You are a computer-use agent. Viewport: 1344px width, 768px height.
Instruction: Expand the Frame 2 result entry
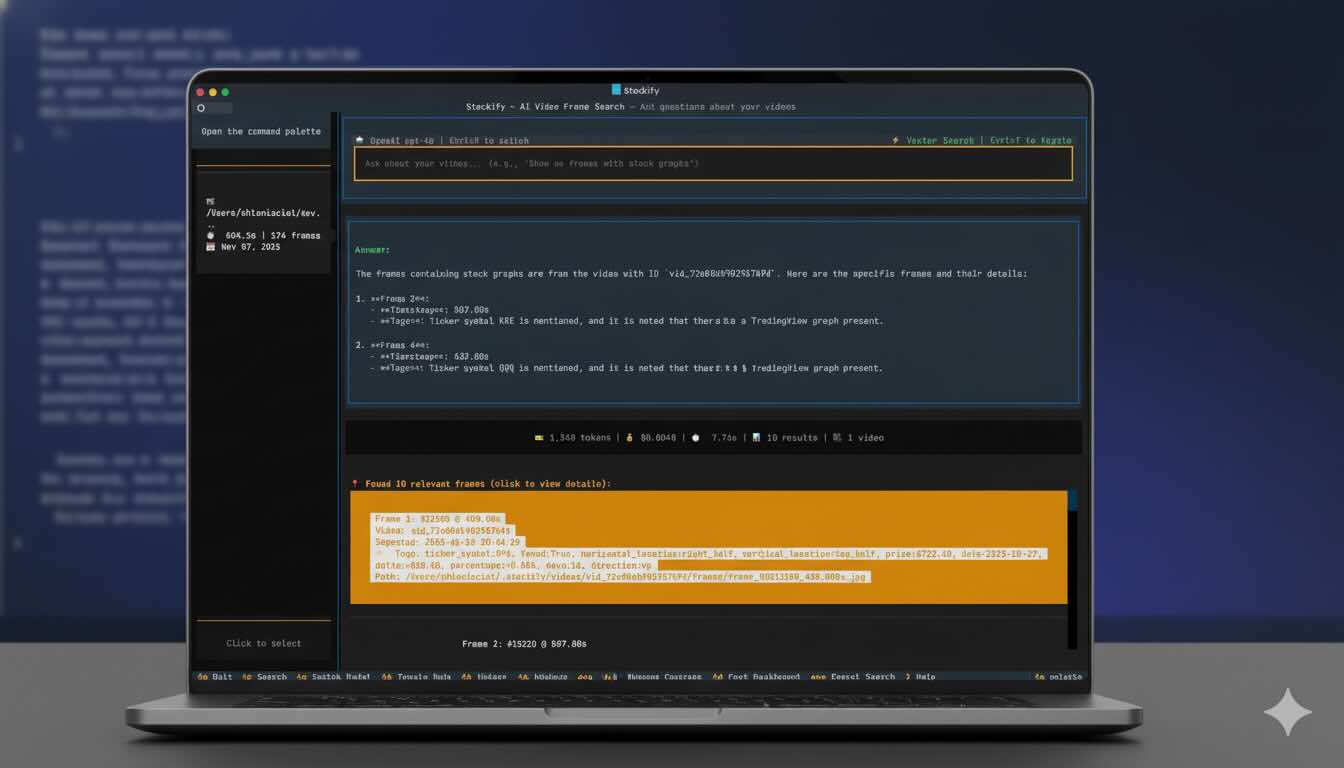point(524,645)
